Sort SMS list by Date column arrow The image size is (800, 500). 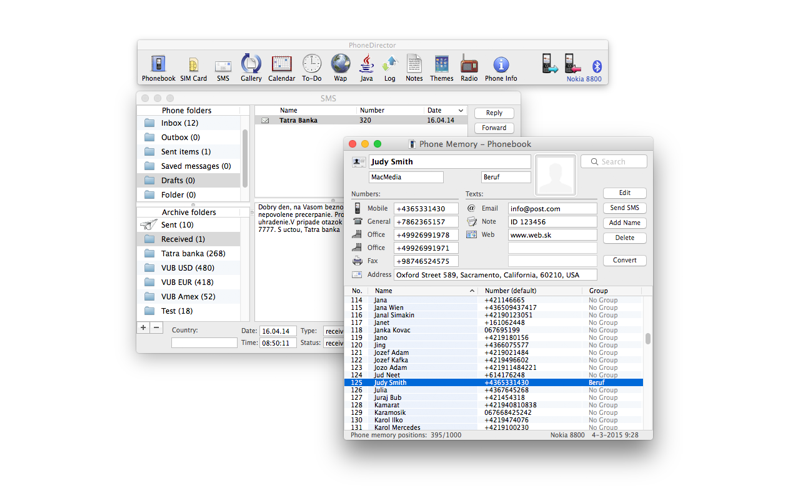point(461,110)
